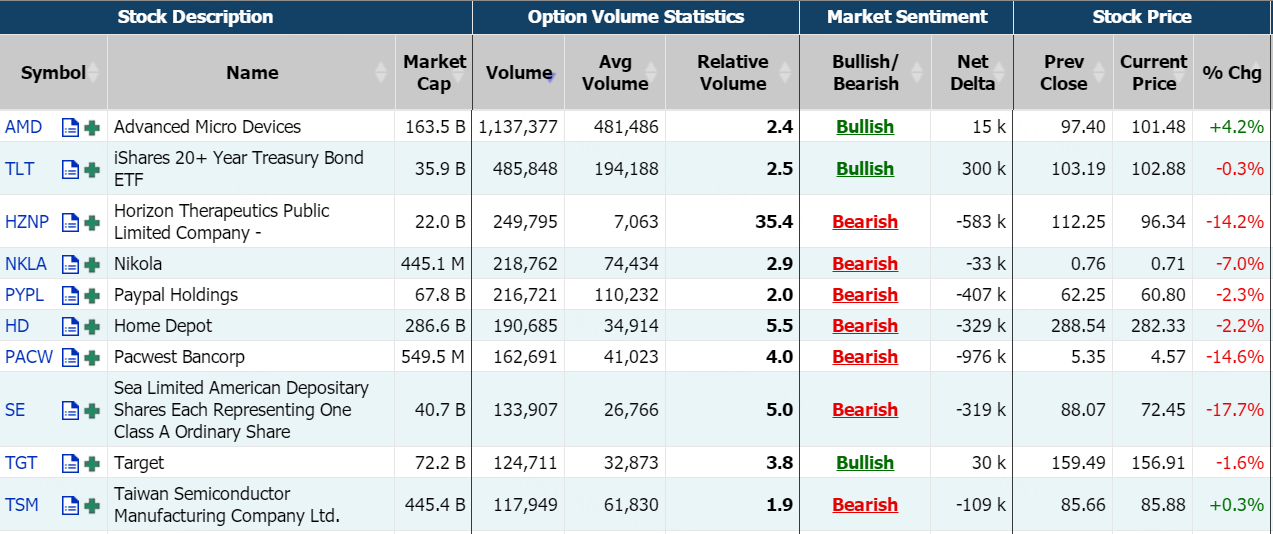The height and width of the screenshot is (534, 1273).
Task: Click the Bearish link for HZNP
Action: (x=865, y=222)
